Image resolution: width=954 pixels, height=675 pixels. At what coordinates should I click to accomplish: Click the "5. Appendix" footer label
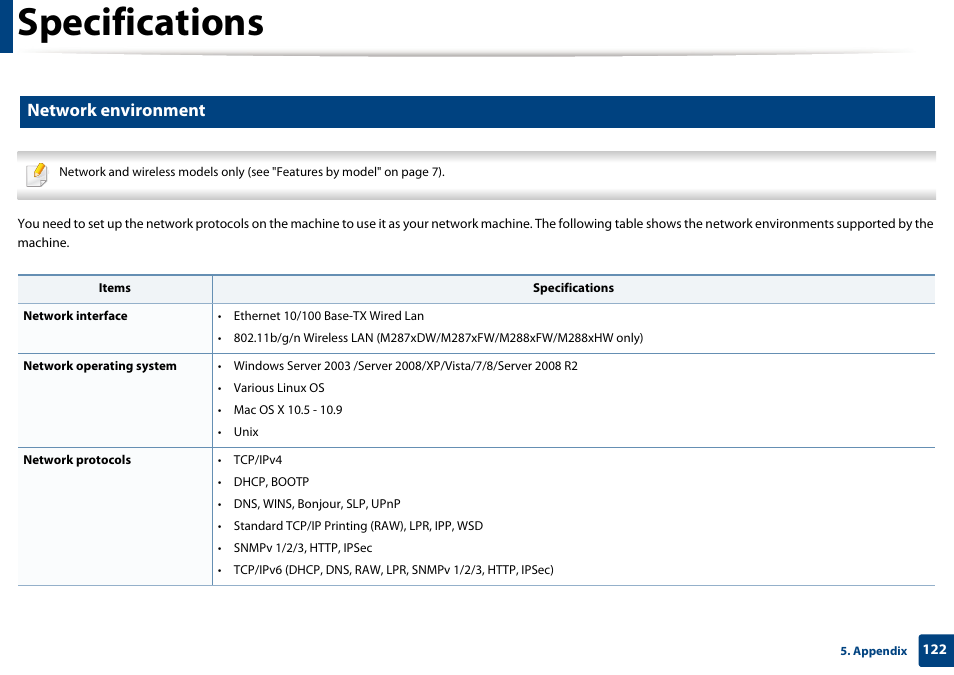(x=874, y=651)
